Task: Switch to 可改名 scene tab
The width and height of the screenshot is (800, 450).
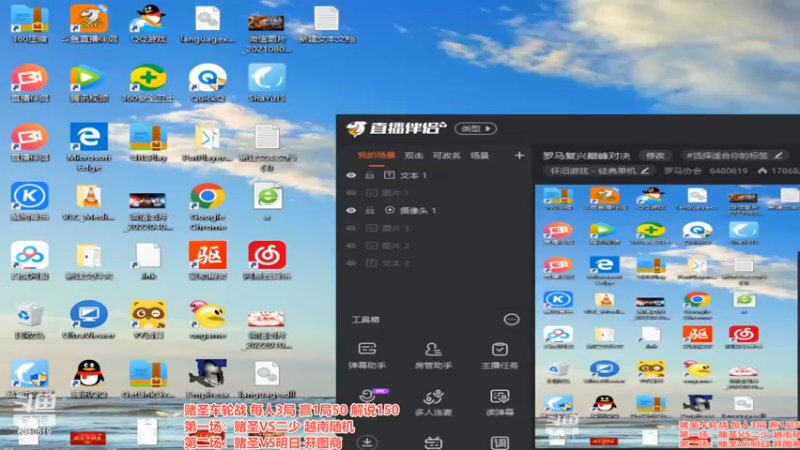Action: [x=446, y=156]
